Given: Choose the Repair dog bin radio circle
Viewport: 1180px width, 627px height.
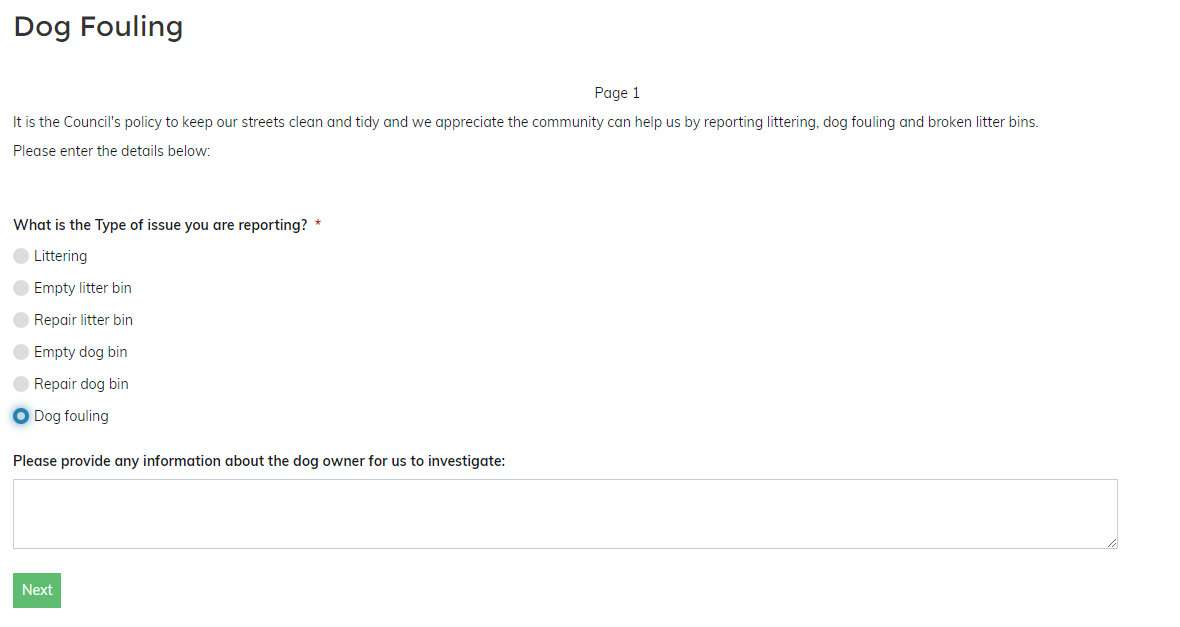Looking at the screenshot, I should pyautogui.click(x=21, y=384).
